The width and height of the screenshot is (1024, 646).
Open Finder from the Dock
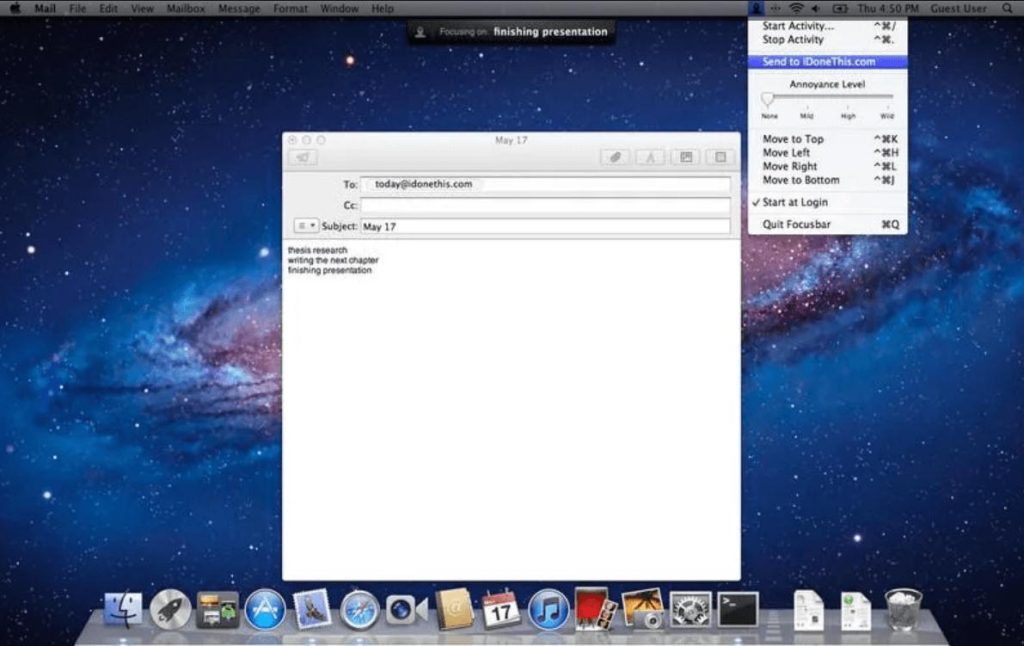coord(123,609)
